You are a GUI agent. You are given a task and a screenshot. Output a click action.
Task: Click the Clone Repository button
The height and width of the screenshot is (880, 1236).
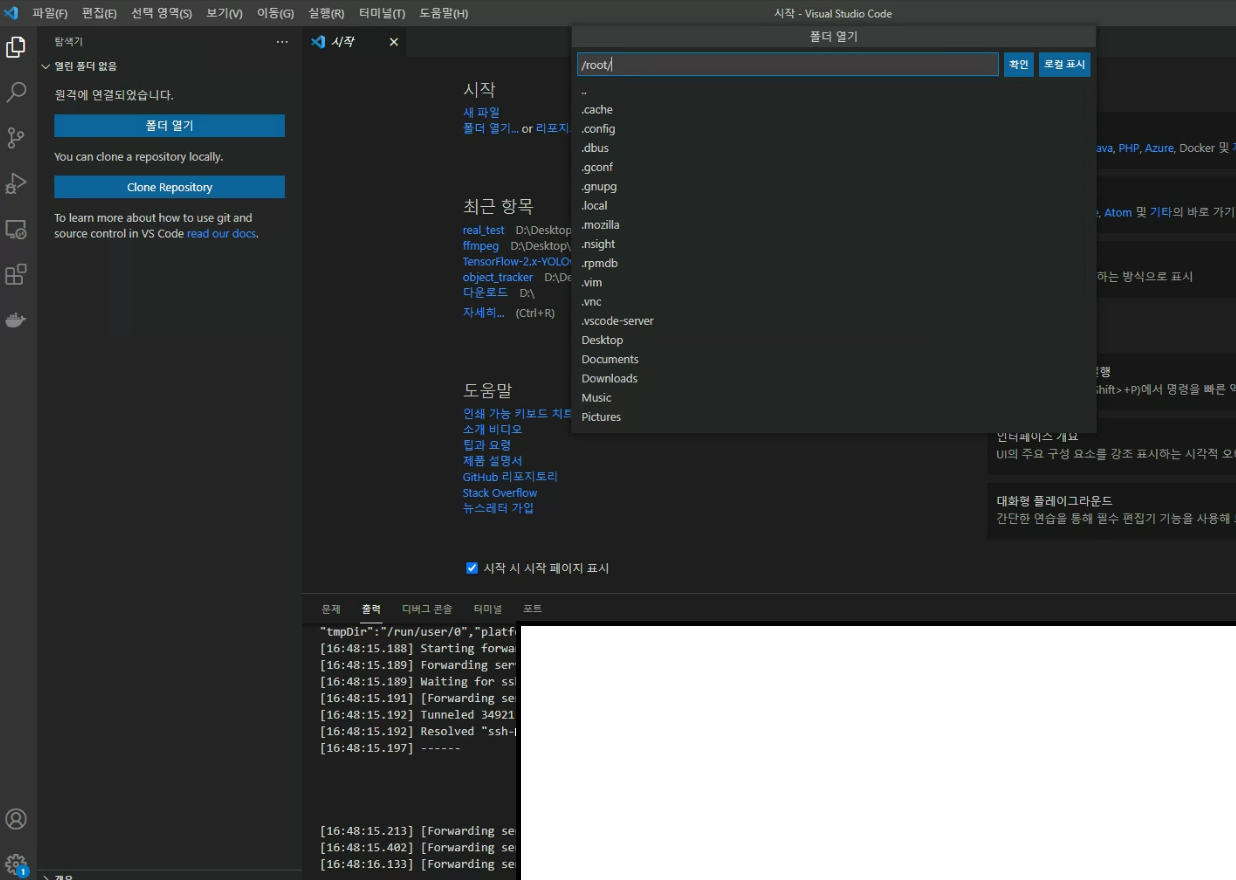coord(169,187)
